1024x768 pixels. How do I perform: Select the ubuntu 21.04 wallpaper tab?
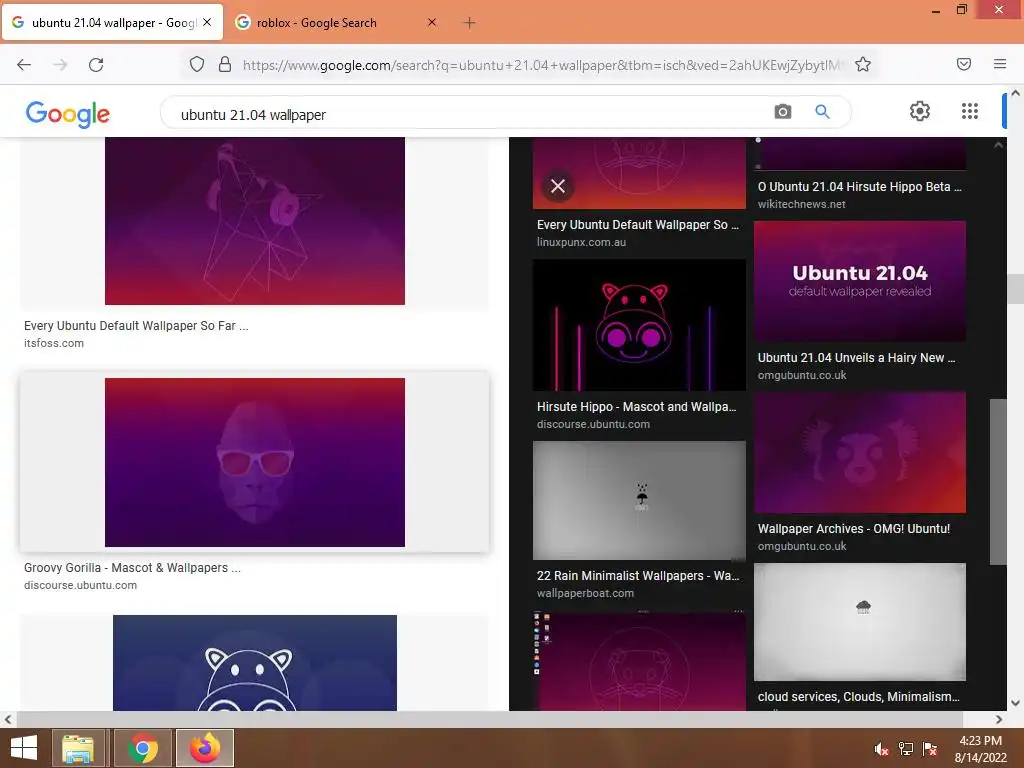[x=112, y=23]
